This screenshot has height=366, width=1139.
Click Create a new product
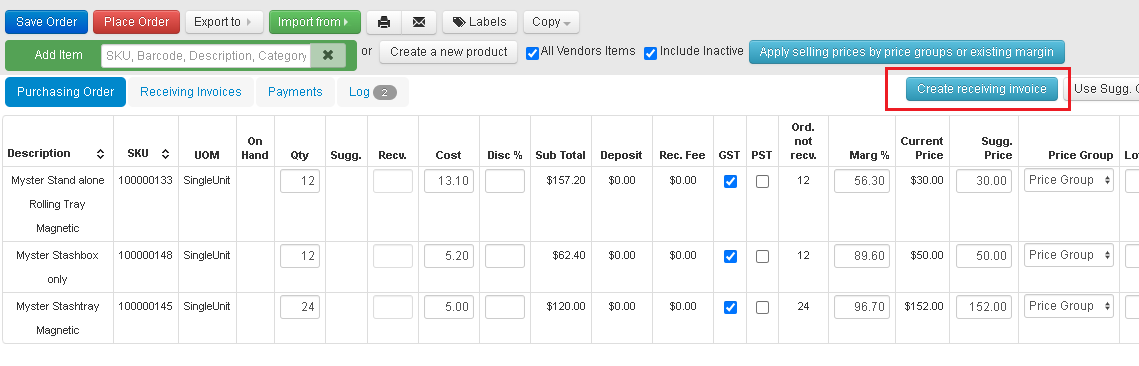448,52
